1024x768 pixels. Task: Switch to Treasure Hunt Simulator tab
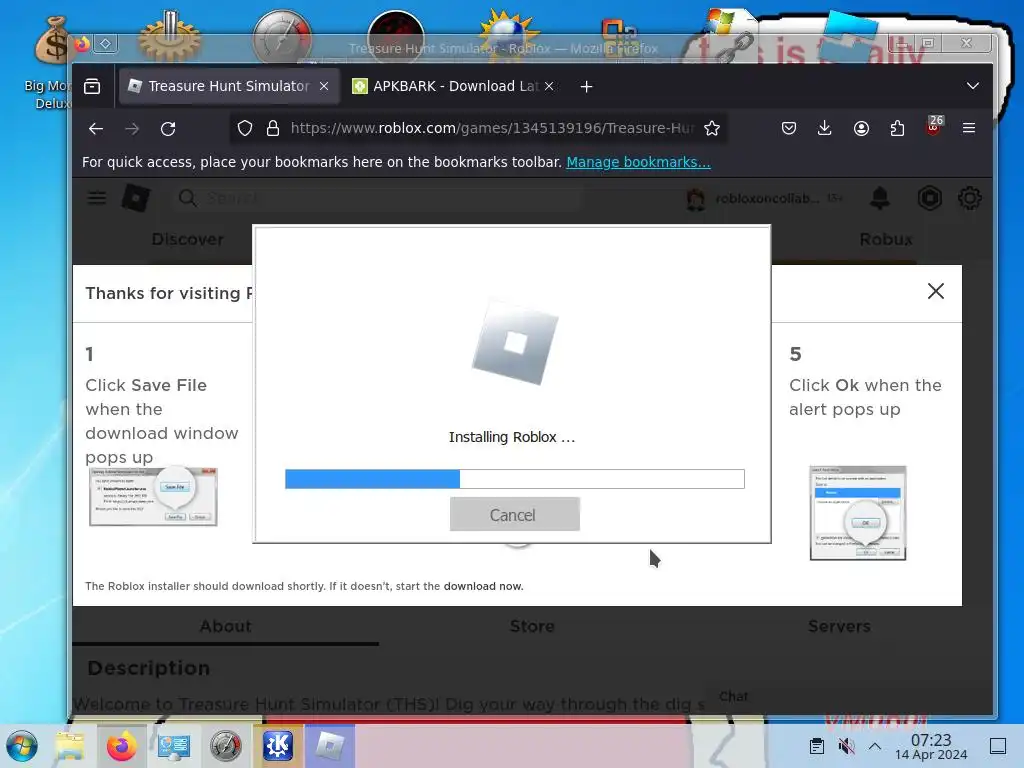(x=229, y=86)
